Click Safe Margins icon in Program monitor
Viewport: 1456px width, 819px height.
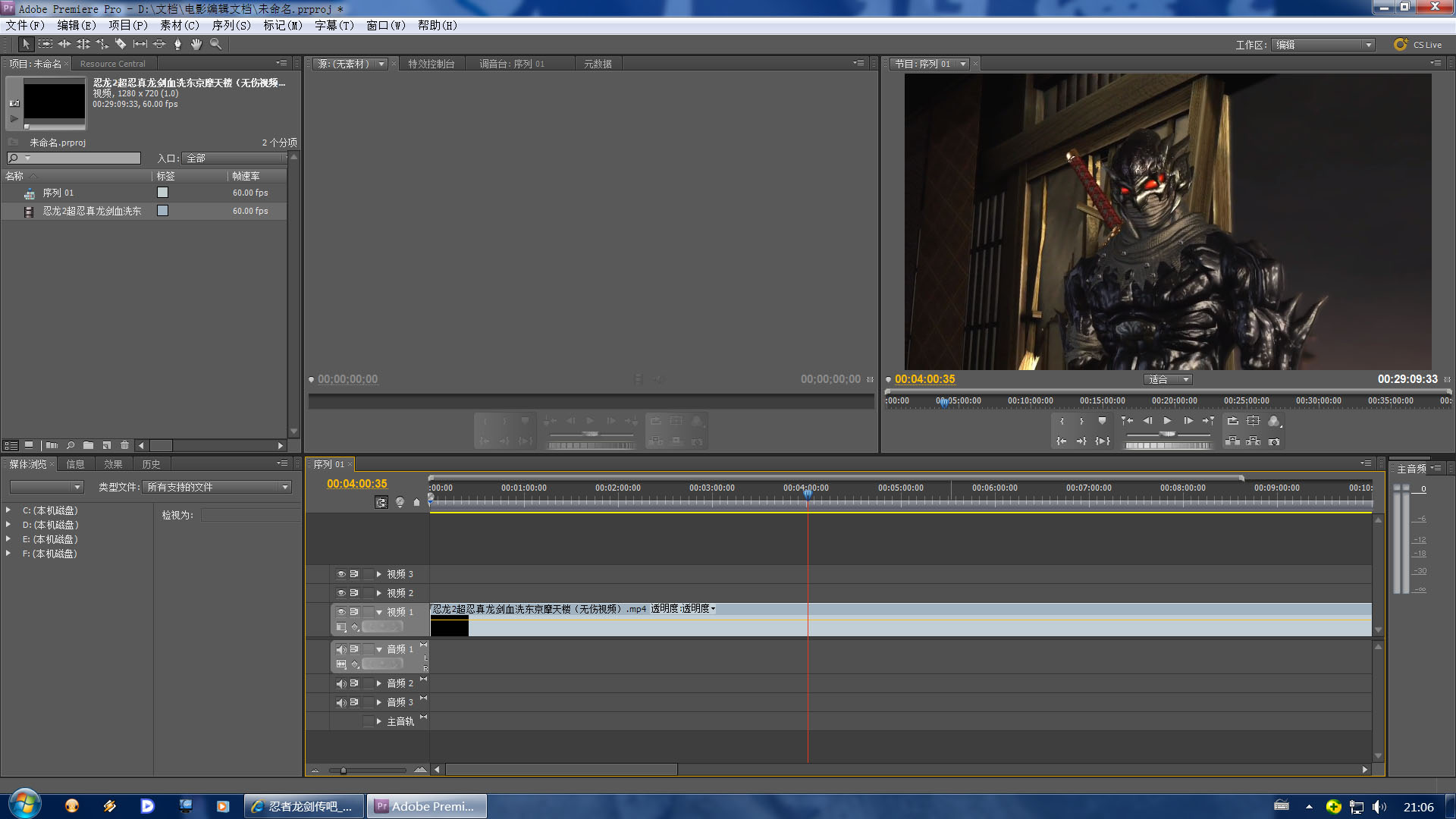tap(1253, 421)
